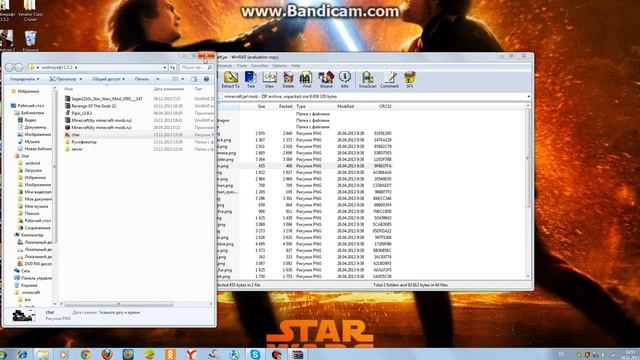The image size is (640, 360).
Task: Open the Options menu in WinRAR
Action: point(280,66)
